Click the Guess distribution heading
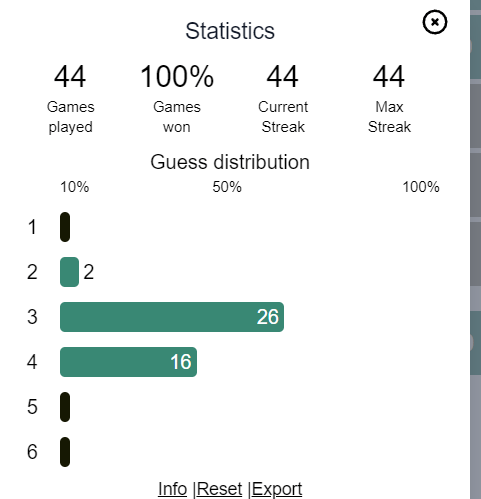 (230, 162)
